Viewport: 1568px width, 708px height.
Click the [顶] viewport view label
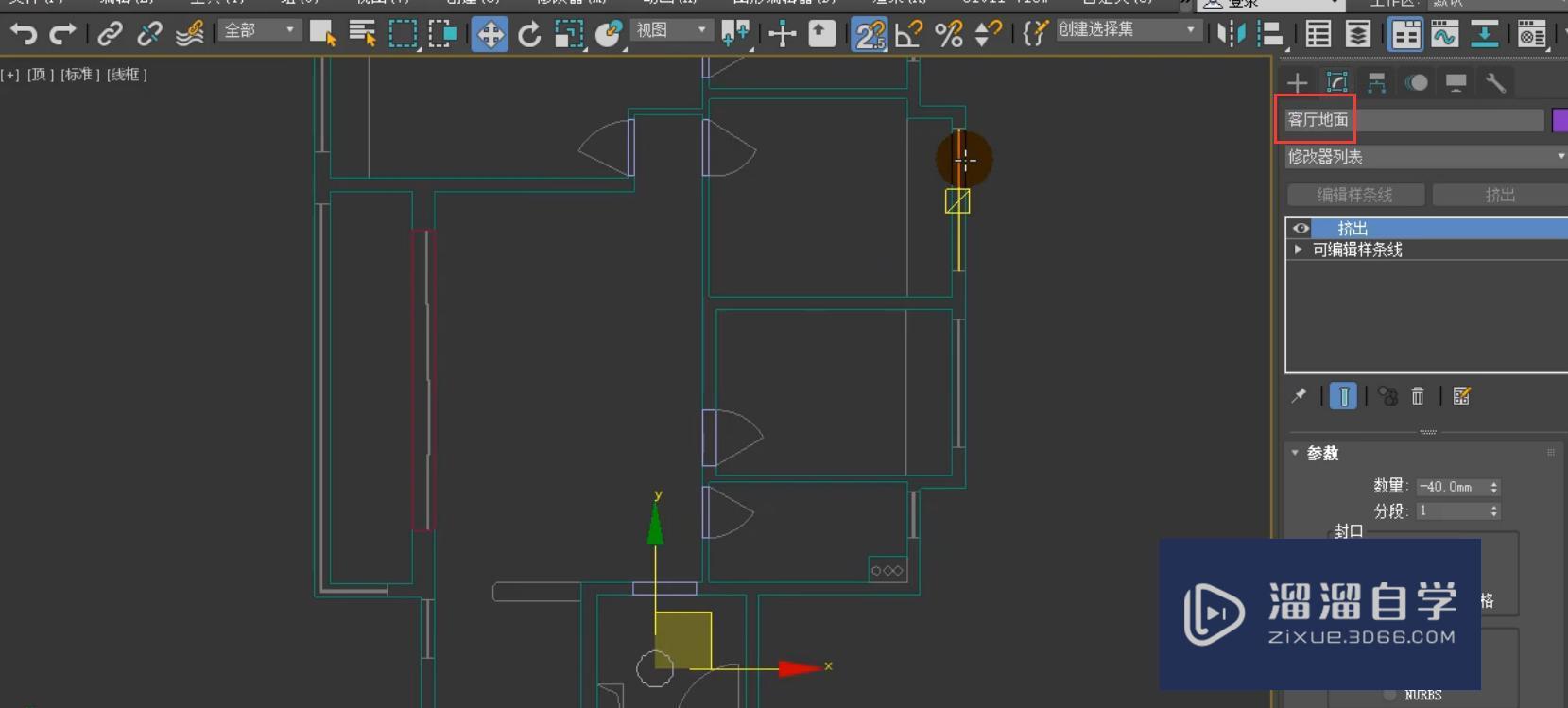[x=41, y=75]
